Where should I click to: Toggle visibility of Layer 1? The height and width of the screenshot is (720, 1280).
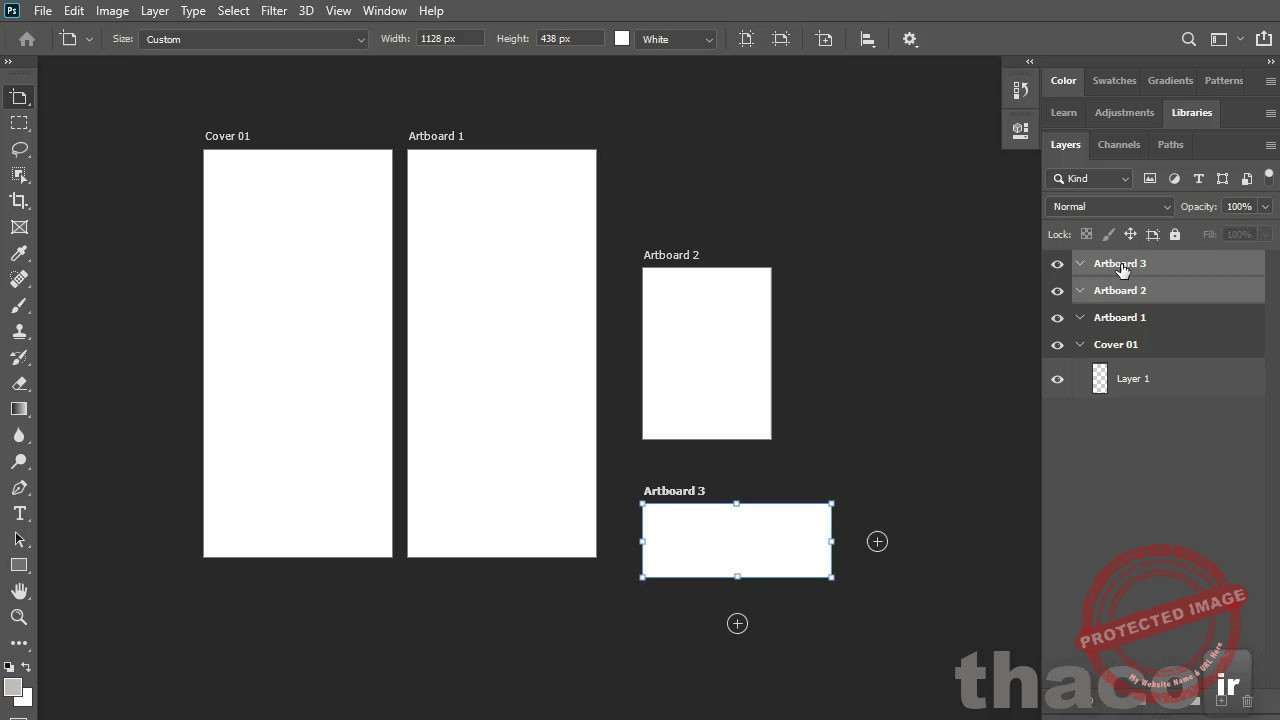pos(1057,378)
